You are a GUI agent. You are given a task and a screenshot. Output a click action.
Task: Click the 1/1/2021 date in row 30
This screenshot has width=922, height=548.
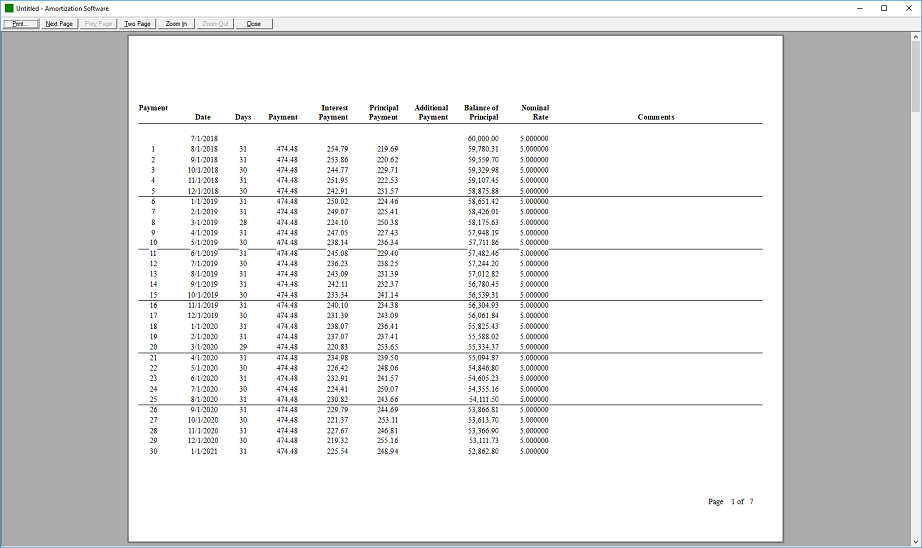[x=203, y=451]
